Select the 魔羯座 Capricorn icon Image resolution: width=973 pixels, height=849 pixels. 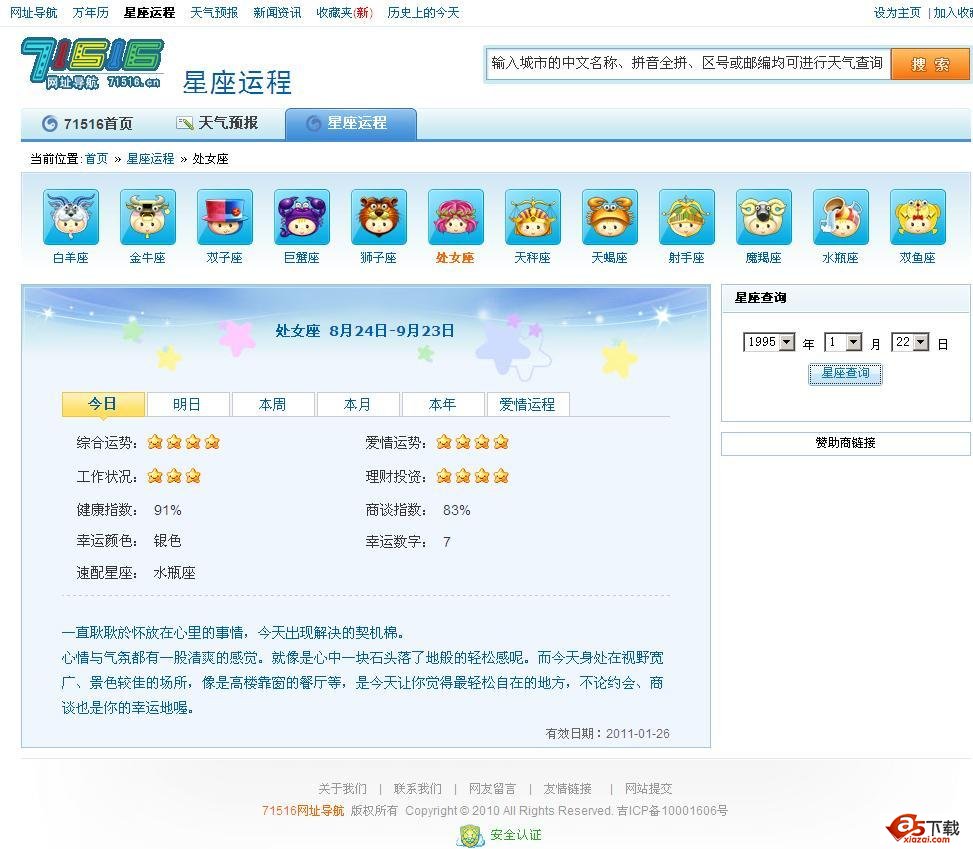tap(763, 217)
